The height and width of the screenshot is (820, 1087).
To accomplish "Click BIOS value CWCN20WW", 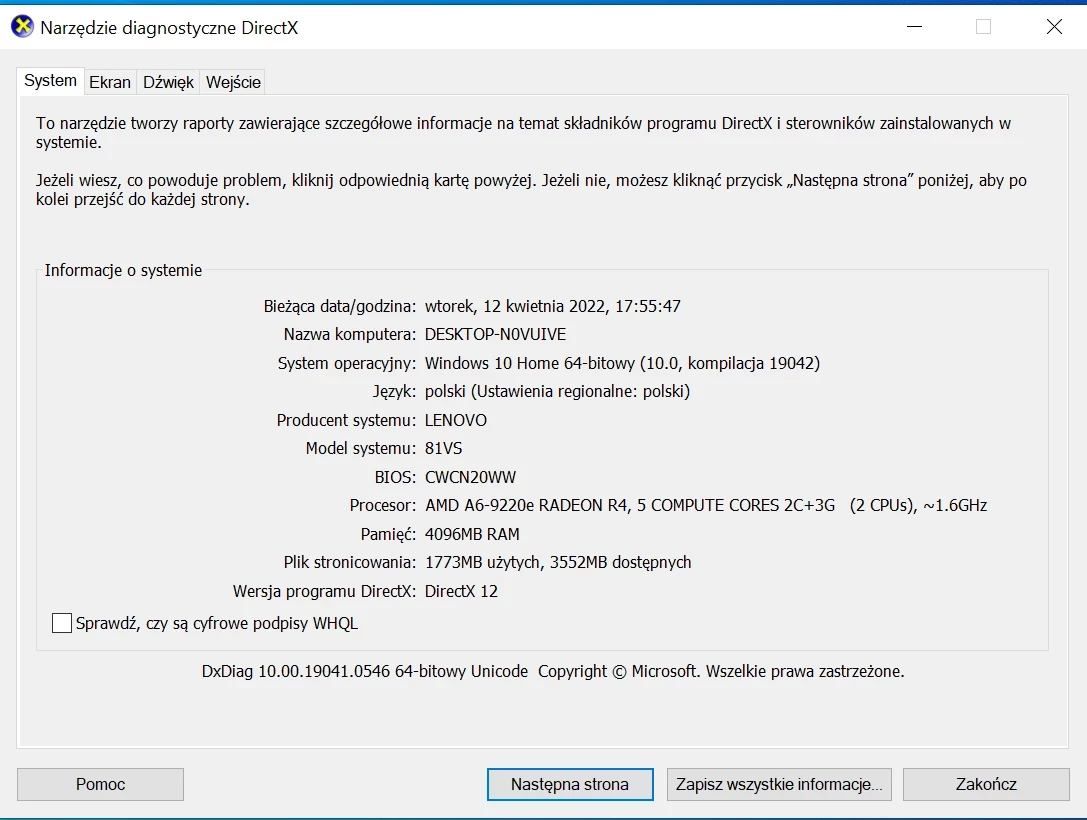I will point(470,478).
